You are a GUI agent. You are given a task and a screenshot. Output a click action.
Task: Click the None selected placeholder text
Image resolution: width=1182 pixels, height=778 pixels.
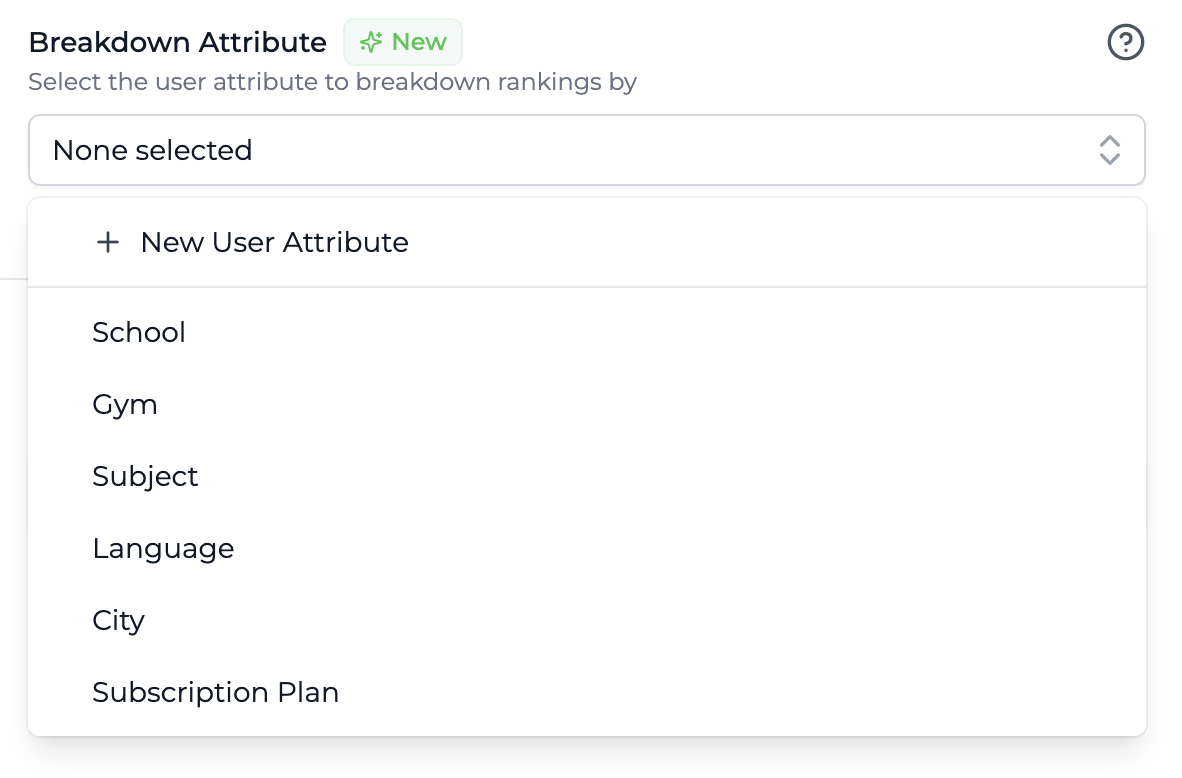[152, 150]
